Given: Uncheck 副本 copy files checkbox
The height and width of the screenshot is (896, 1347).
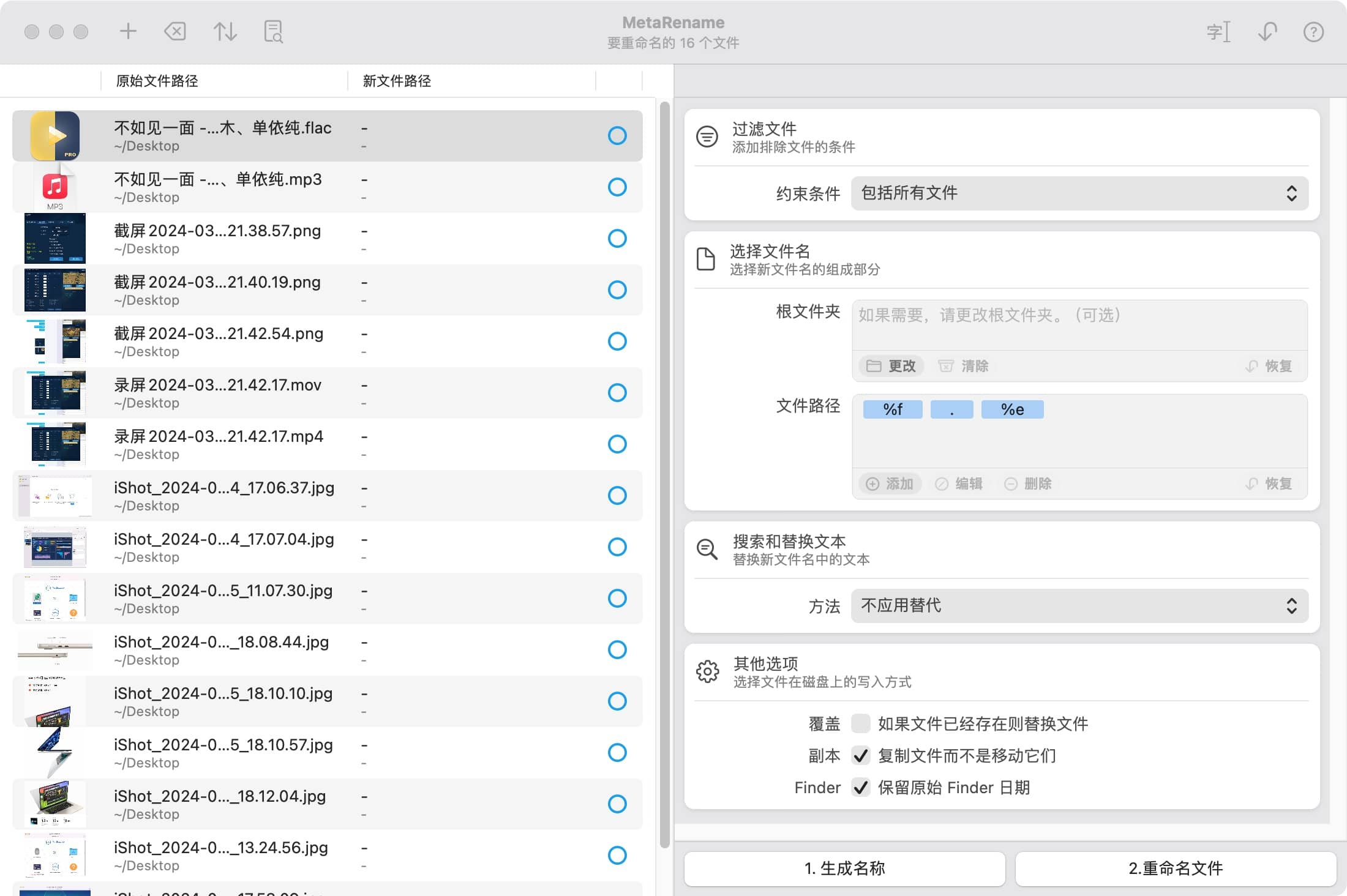Looking at the screenshot, I should coord(860,755).
